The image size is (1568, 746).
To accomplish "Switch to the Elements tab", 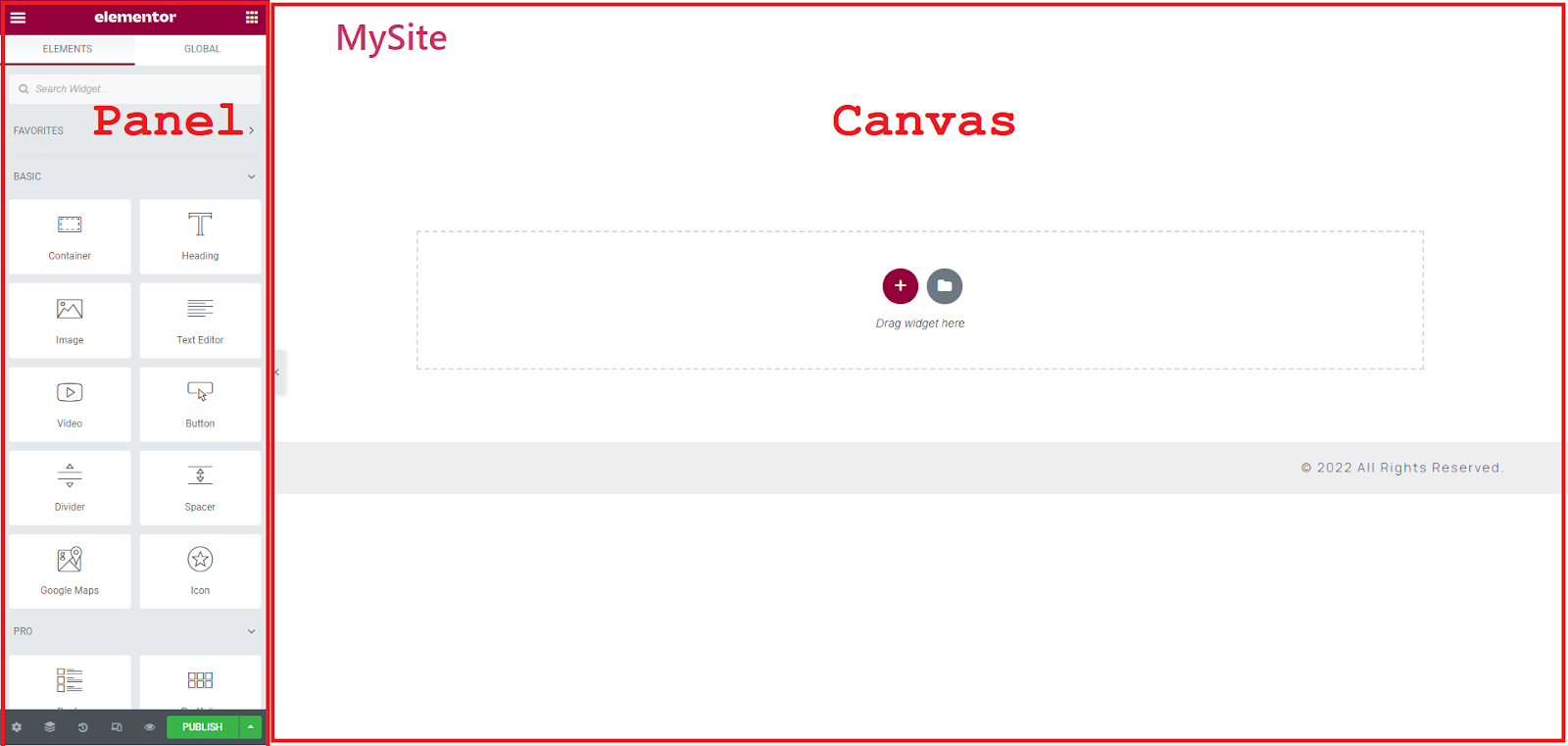I will coord(68,49).
